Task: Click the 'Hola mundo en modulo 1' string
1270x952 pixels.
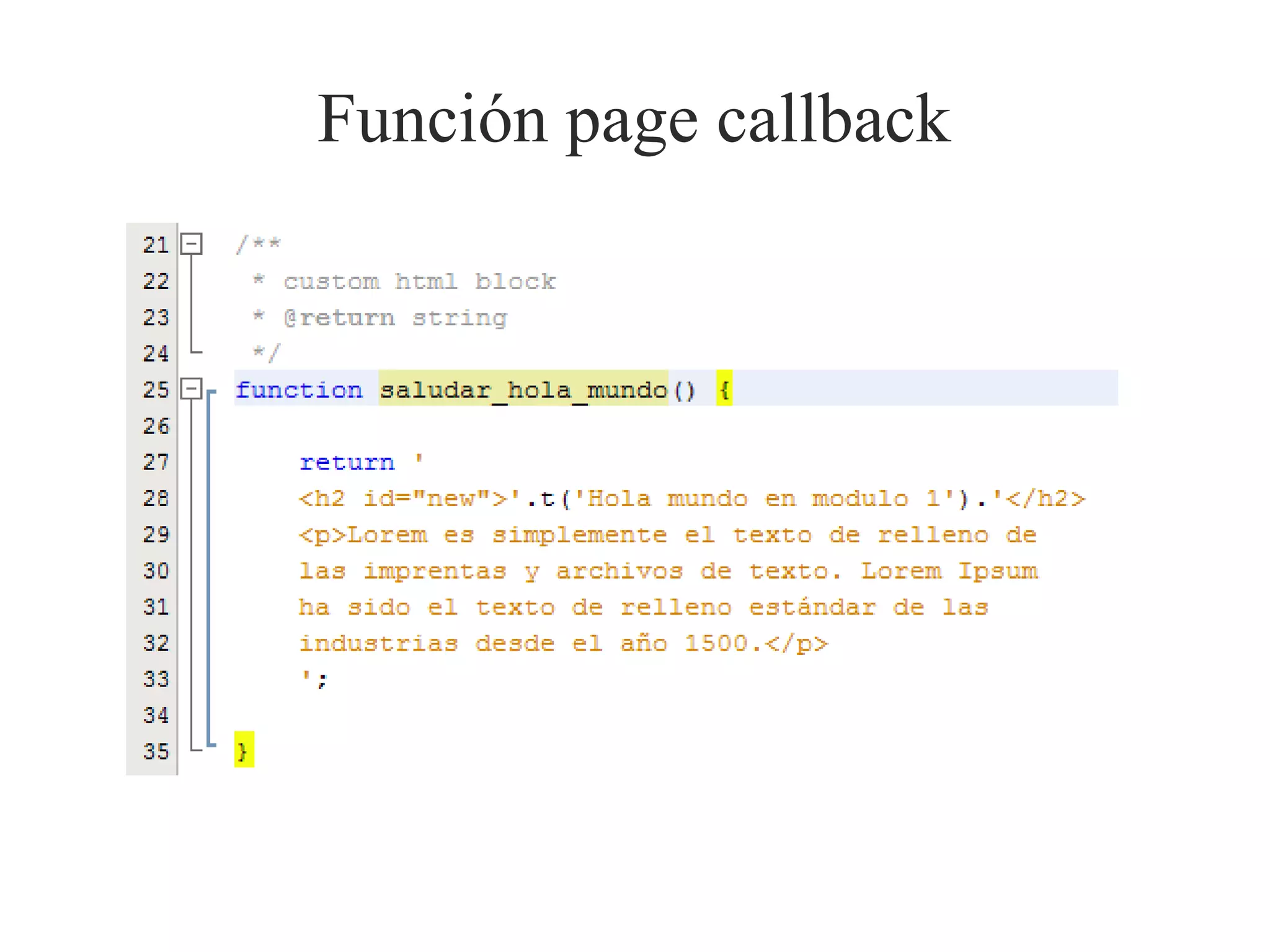Action: 765,499
